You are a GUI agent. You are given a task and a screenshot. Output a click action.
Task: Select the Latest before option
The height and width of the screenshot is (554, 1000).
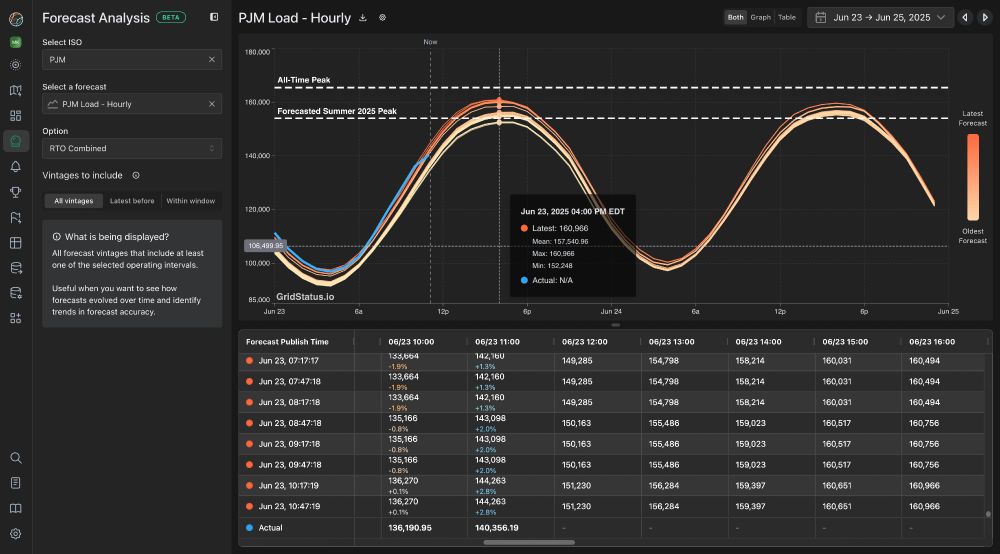pos(132,201)
